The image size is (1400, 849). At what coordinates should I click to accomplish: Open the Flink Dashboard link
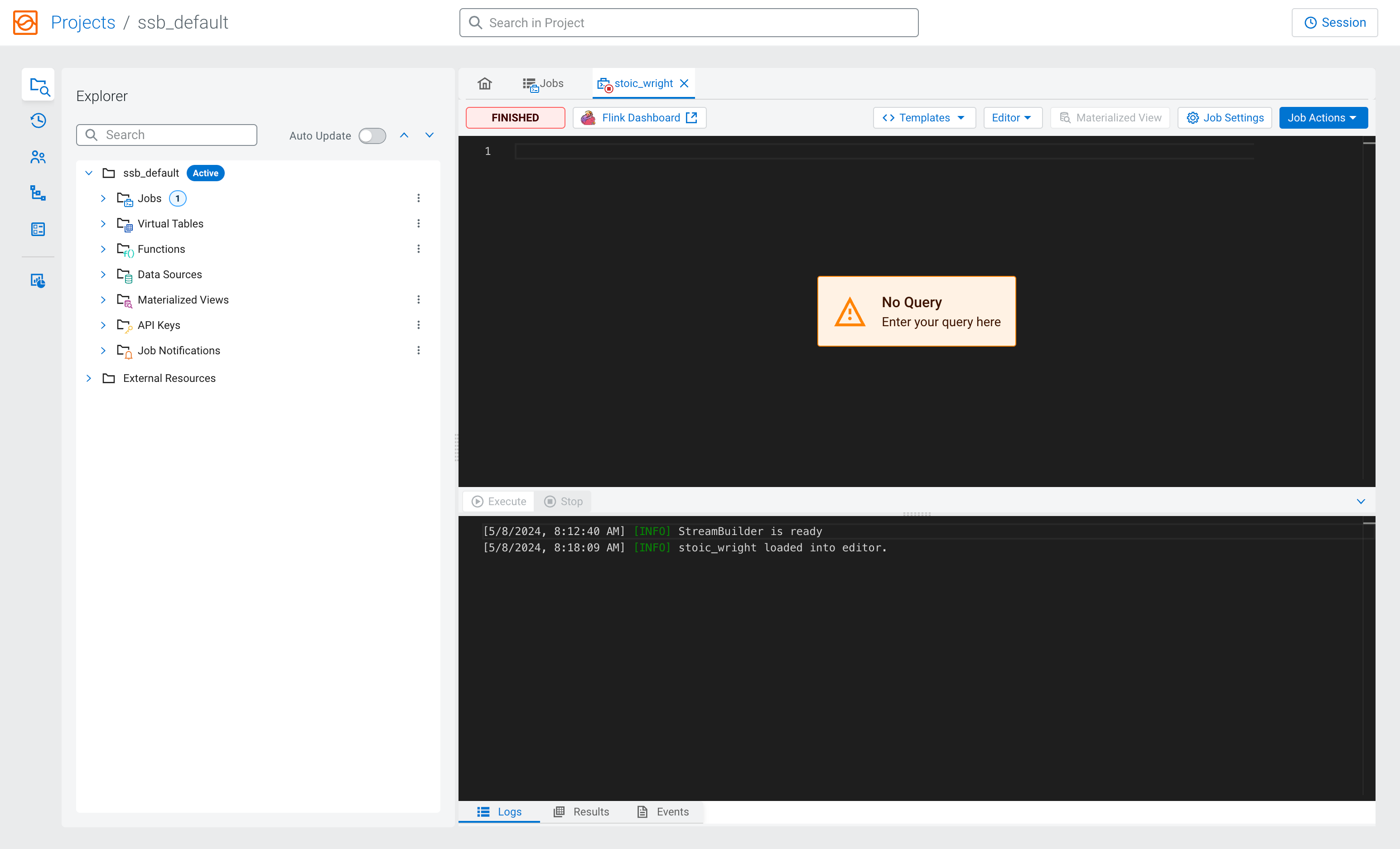click(x=639, y=118)
